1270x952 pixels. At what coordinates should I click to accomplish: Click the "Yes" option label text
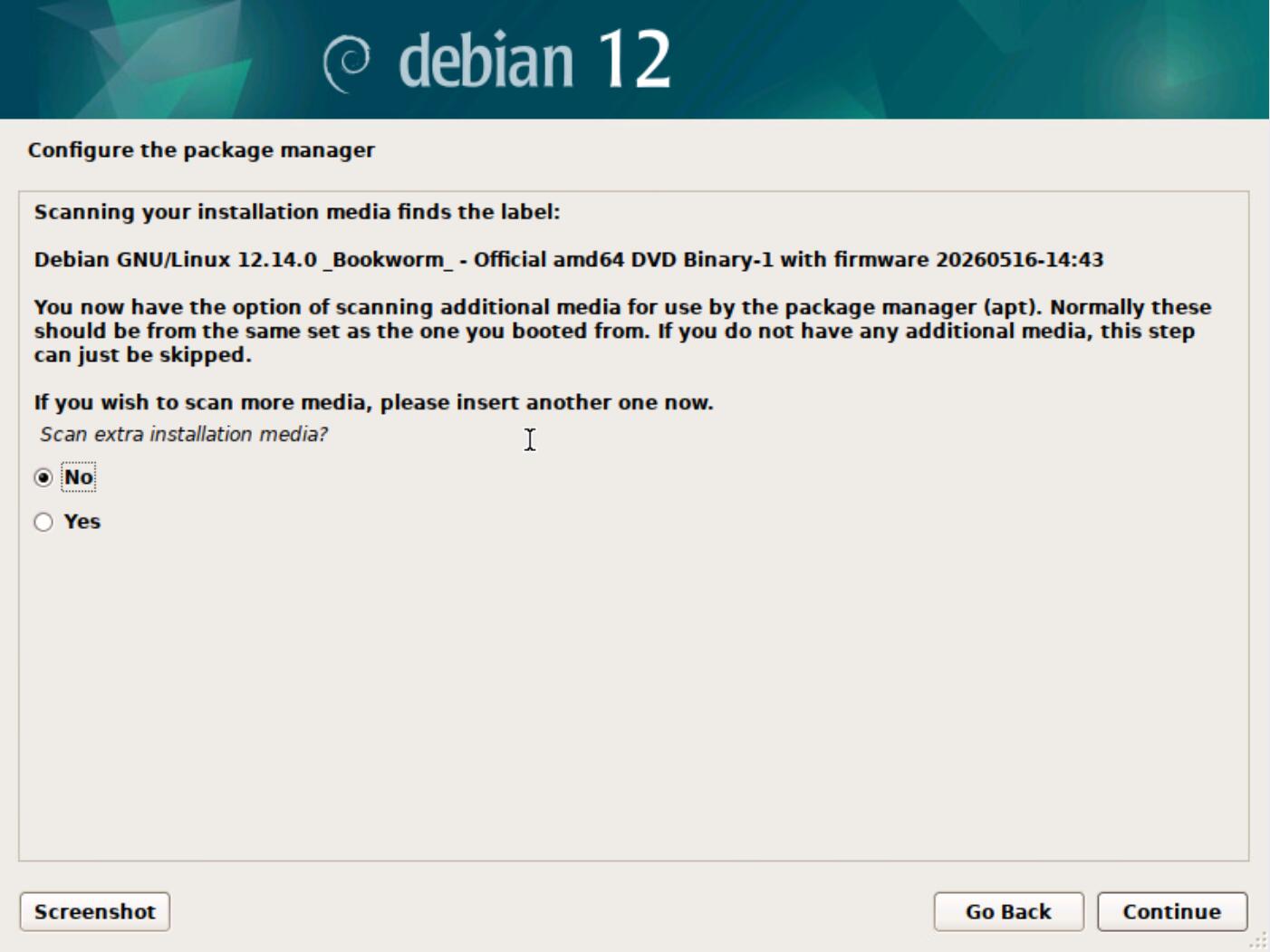[82, 522]
